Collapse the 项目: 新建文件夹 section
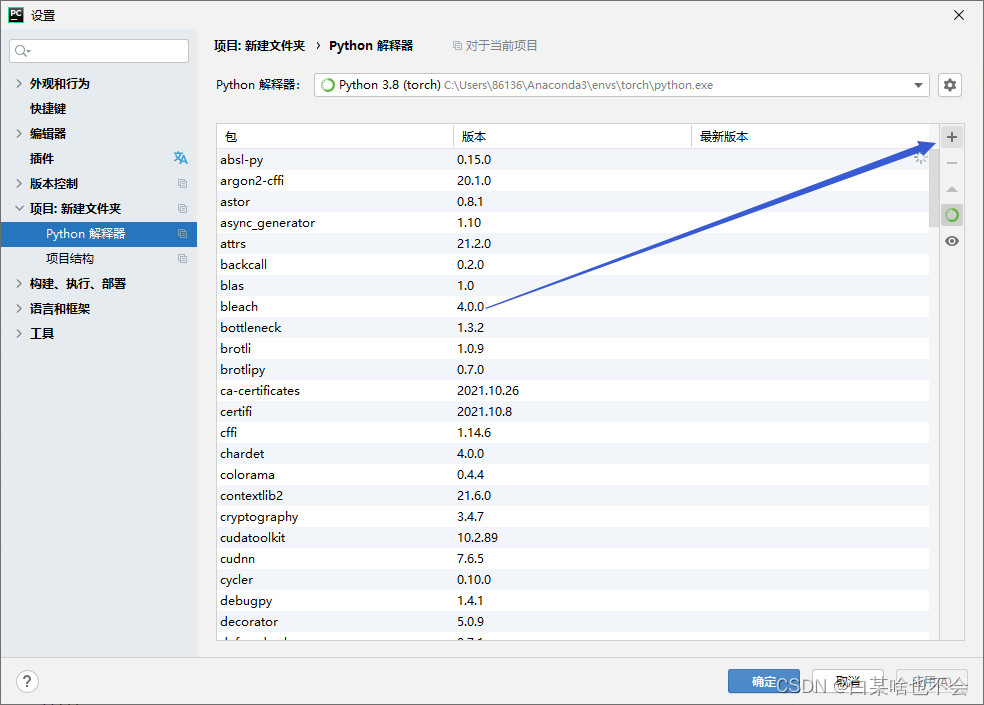Viewport: 984px width, 705px height. 18,208
